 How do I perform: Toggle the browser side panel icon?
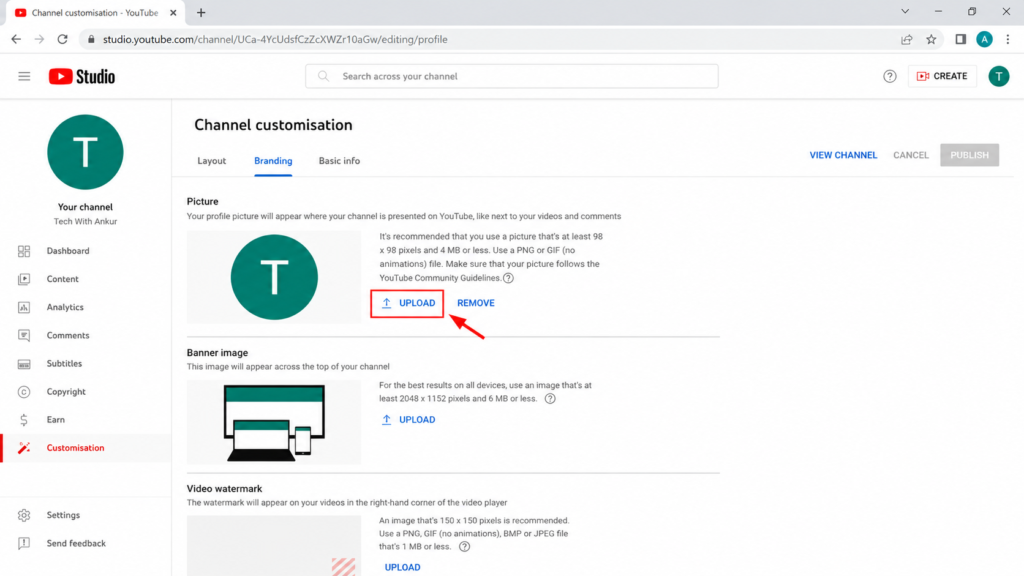click(x=960, y=39)
